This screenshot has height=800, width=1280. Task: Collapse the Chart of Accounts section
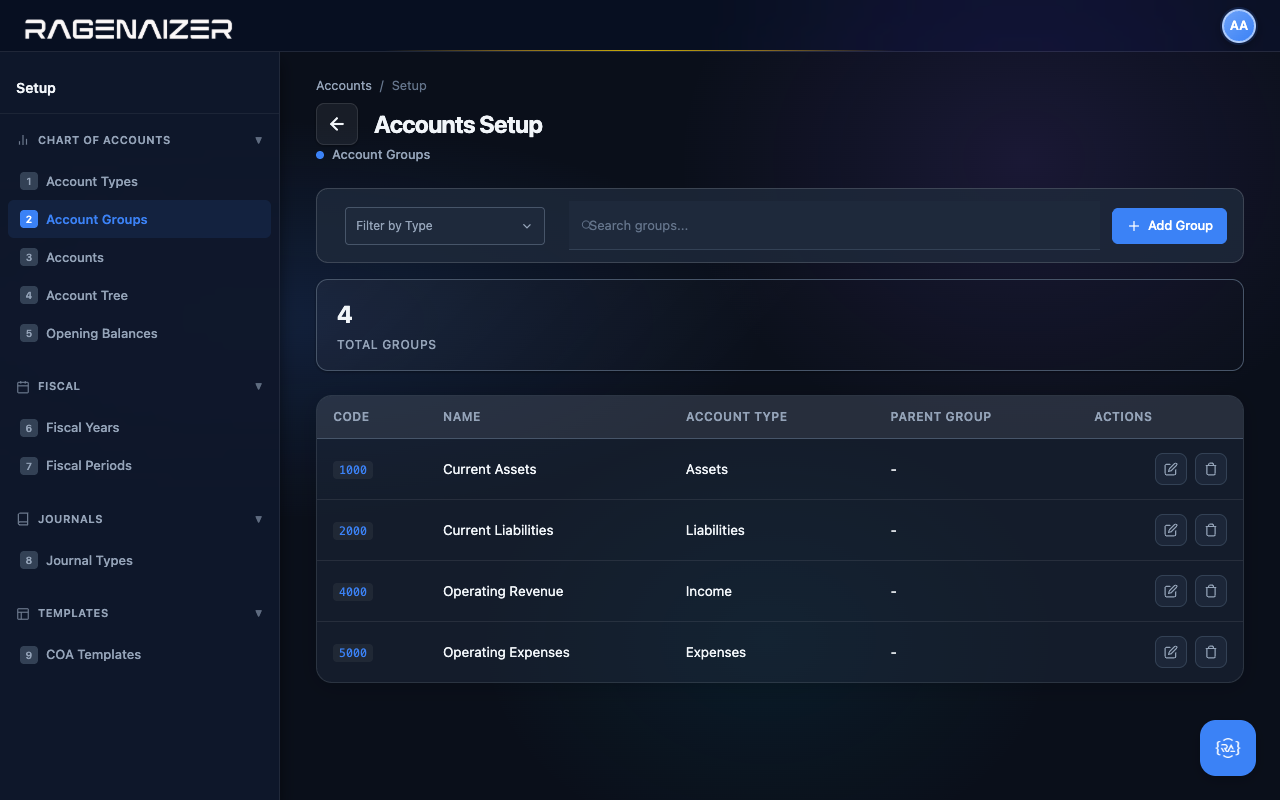pyautogui.click(x=259, y=140)
